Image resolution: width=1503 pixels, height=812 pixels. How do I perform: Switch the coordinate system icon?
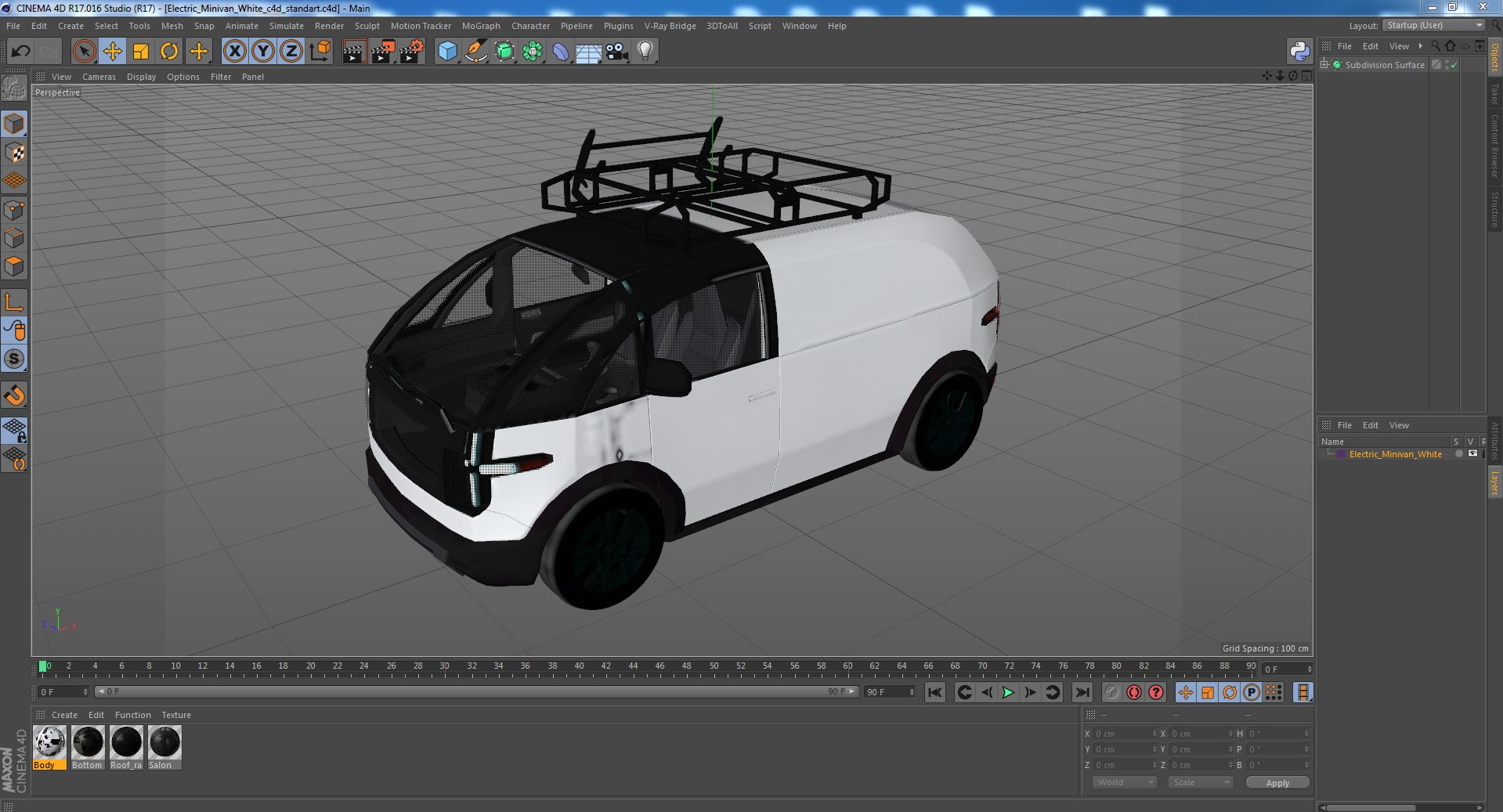[320, 52]
